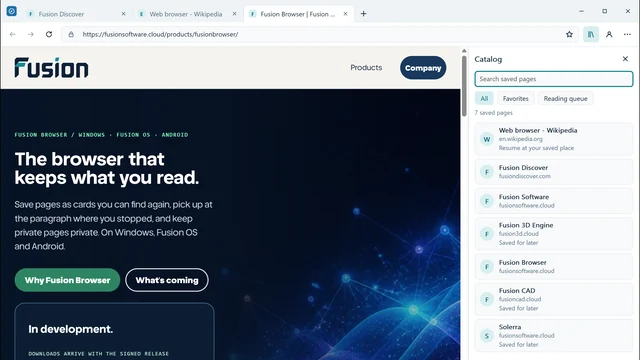The image size is (640, 360).
Task: Click the F avatar of Fusion CAD
Action: (x=487, y=300)
